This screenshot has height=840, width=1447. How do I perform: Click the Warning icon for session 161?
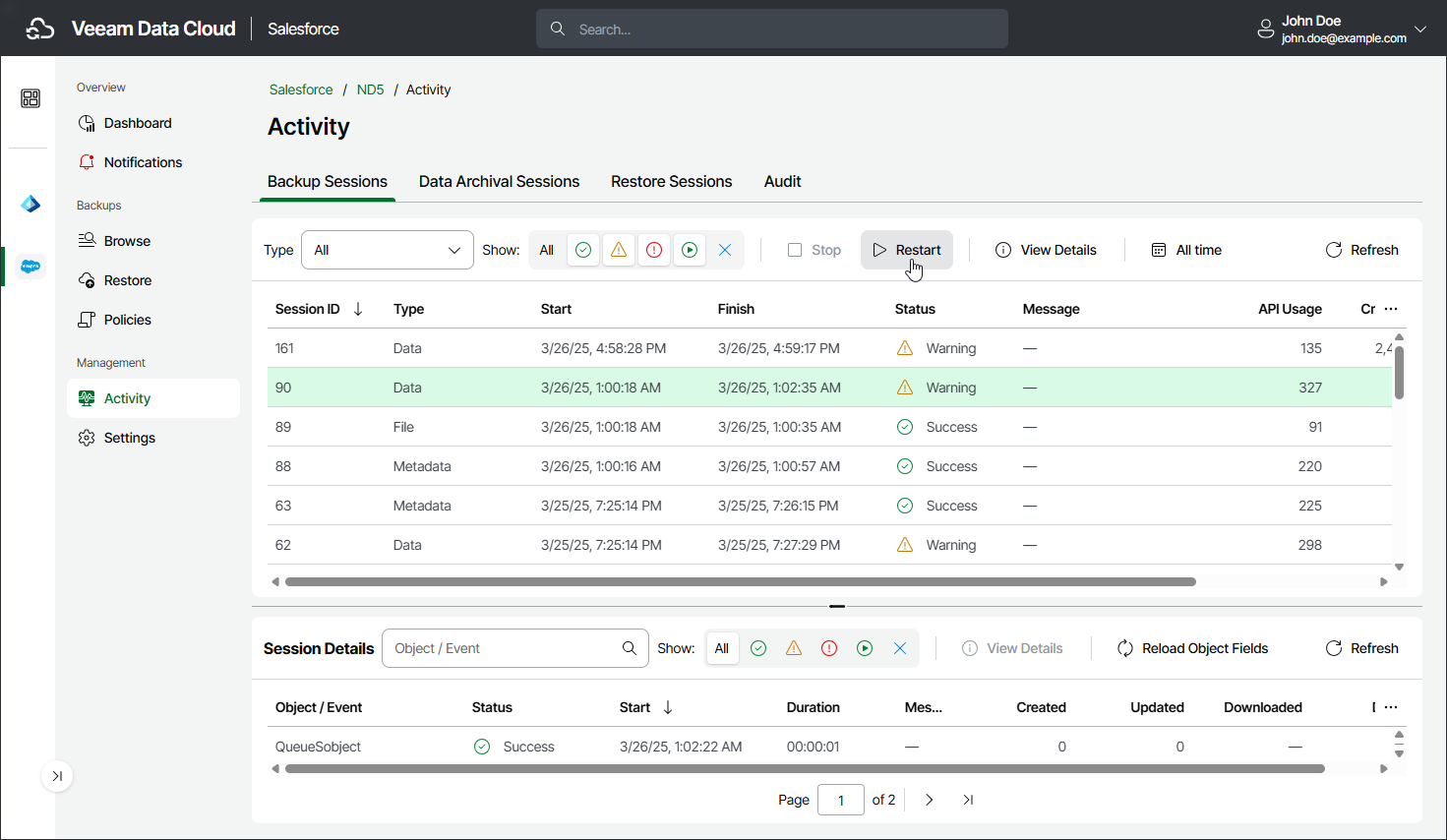905,348
